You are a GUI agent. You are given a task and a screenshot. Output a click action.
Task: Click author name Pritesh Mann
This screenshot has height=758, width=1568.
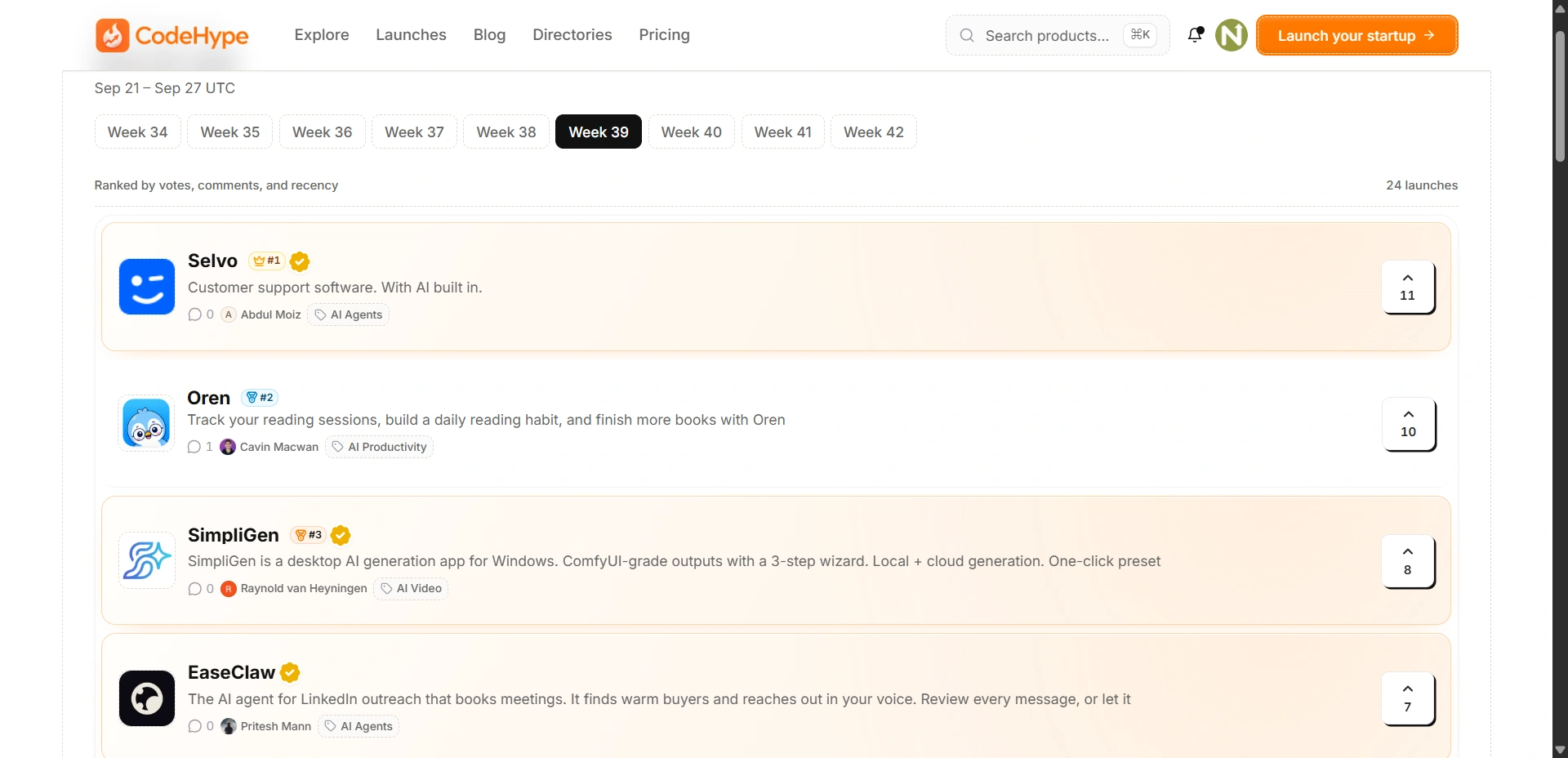point(276,726)
